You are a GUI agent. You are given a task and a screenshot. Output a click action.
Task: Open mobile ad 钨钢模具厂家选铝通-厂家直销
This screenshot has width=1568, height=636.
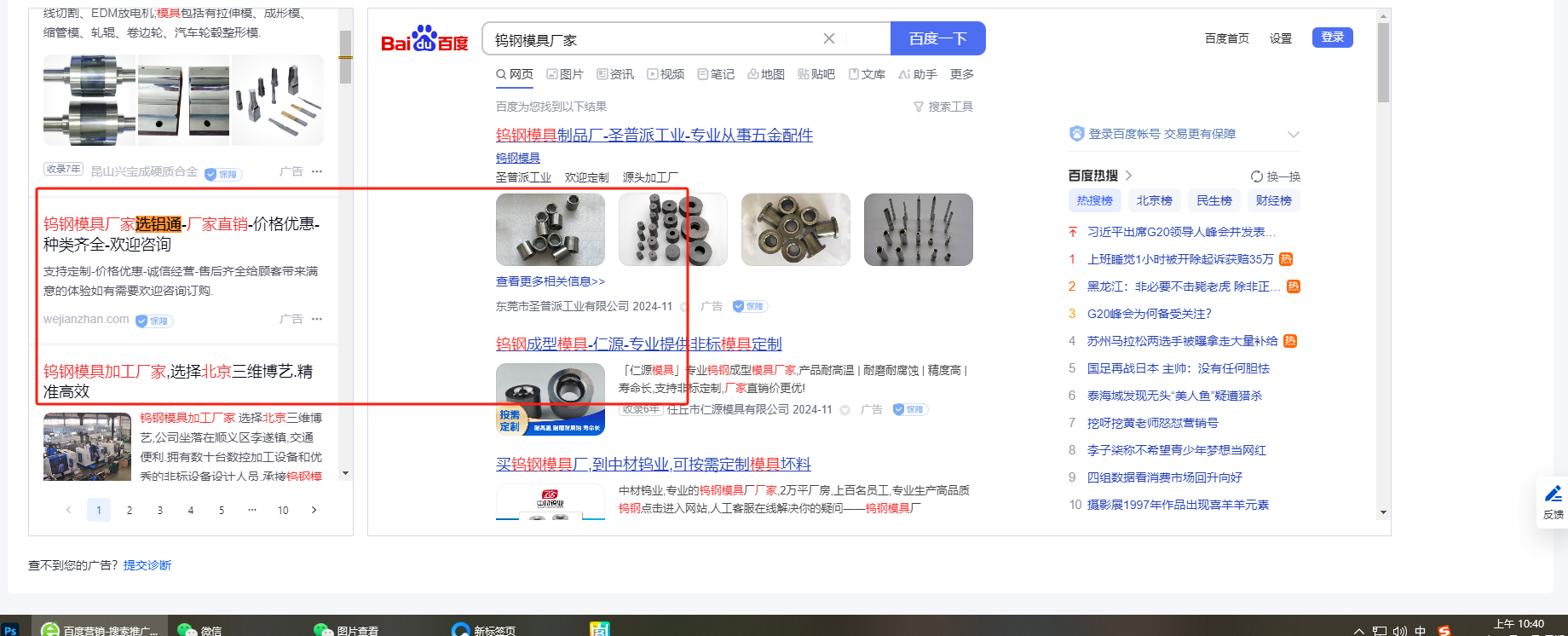(182, 234)
